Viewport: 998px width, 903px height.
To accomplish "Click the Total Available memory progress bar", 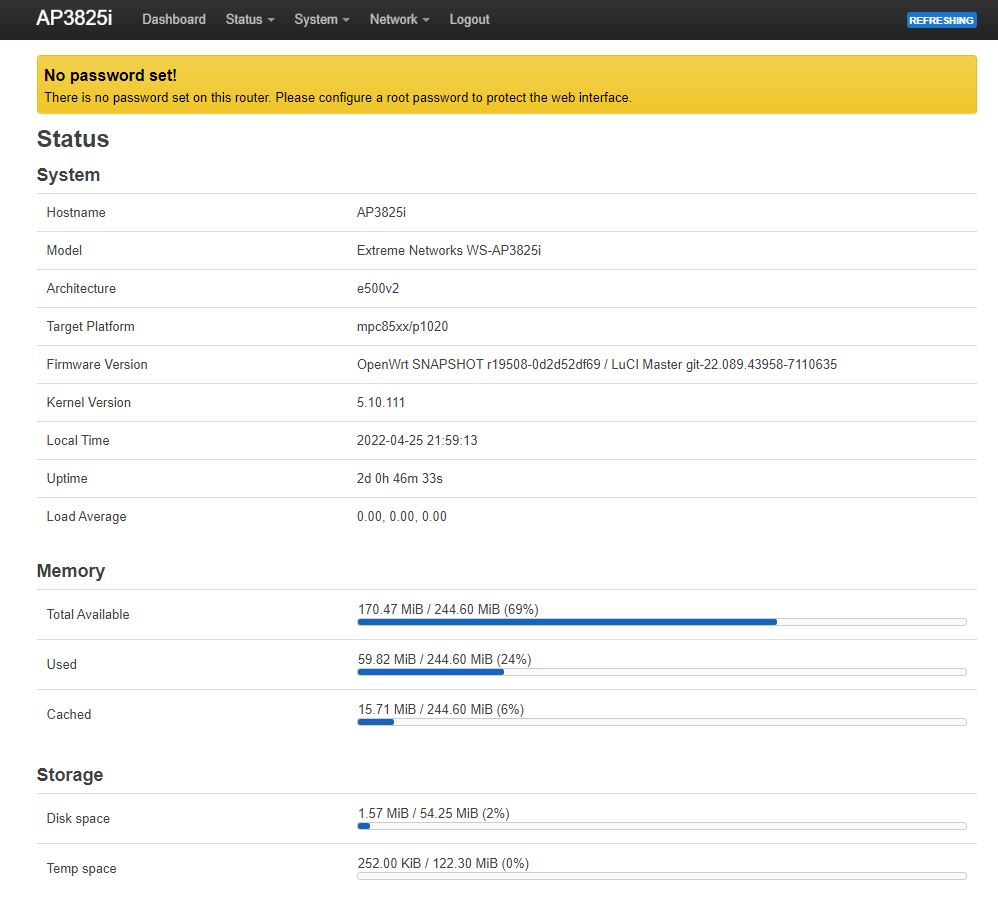I will 661,621.
